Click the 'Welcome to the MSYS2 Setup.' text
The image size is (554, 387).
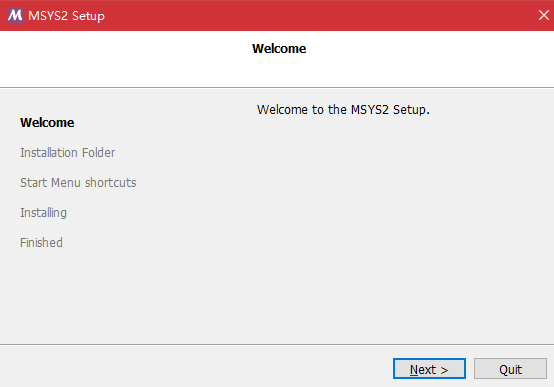(343, 110)
